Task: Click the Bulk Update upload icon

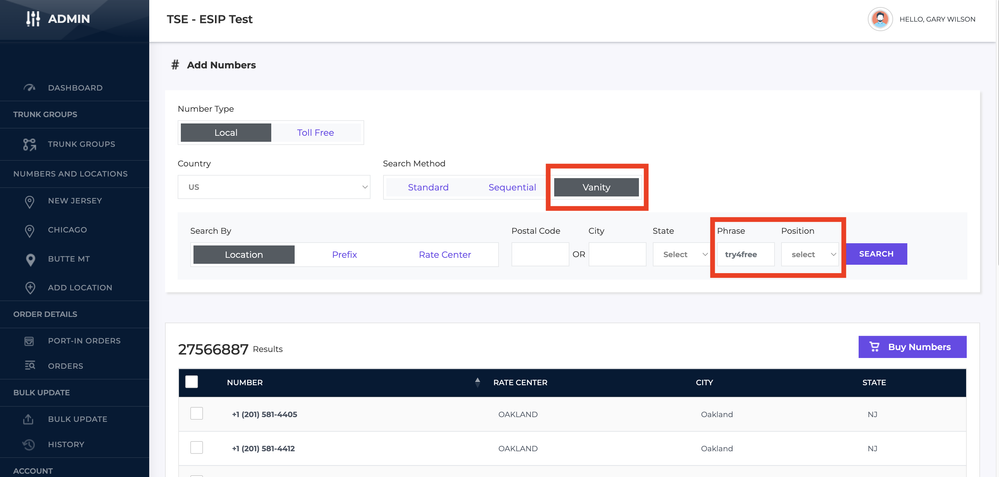Action: coord(28,419)
